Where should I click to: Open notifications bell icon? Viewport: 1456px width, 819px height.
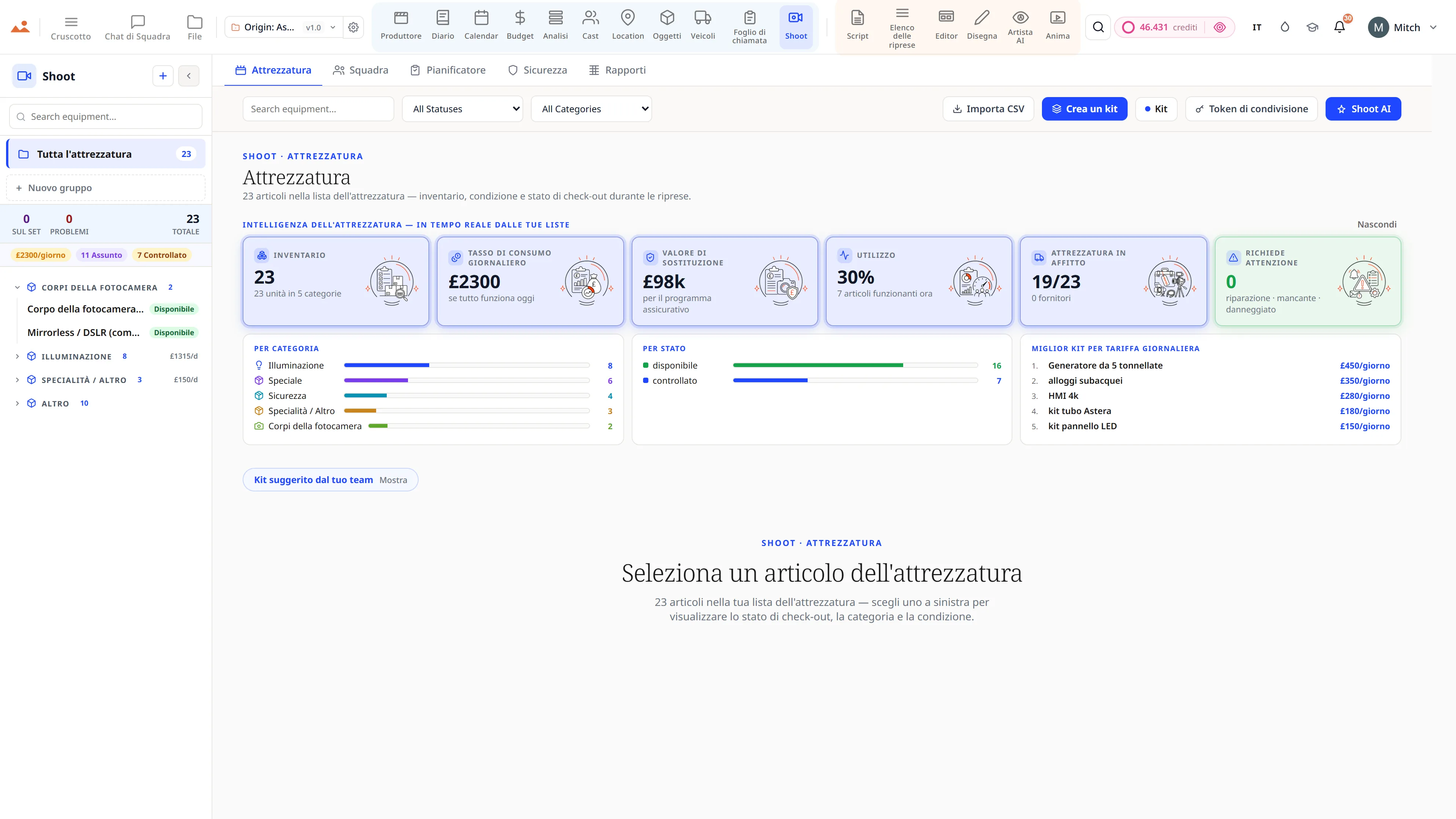pyautogui.click(x=1339, y=27)
